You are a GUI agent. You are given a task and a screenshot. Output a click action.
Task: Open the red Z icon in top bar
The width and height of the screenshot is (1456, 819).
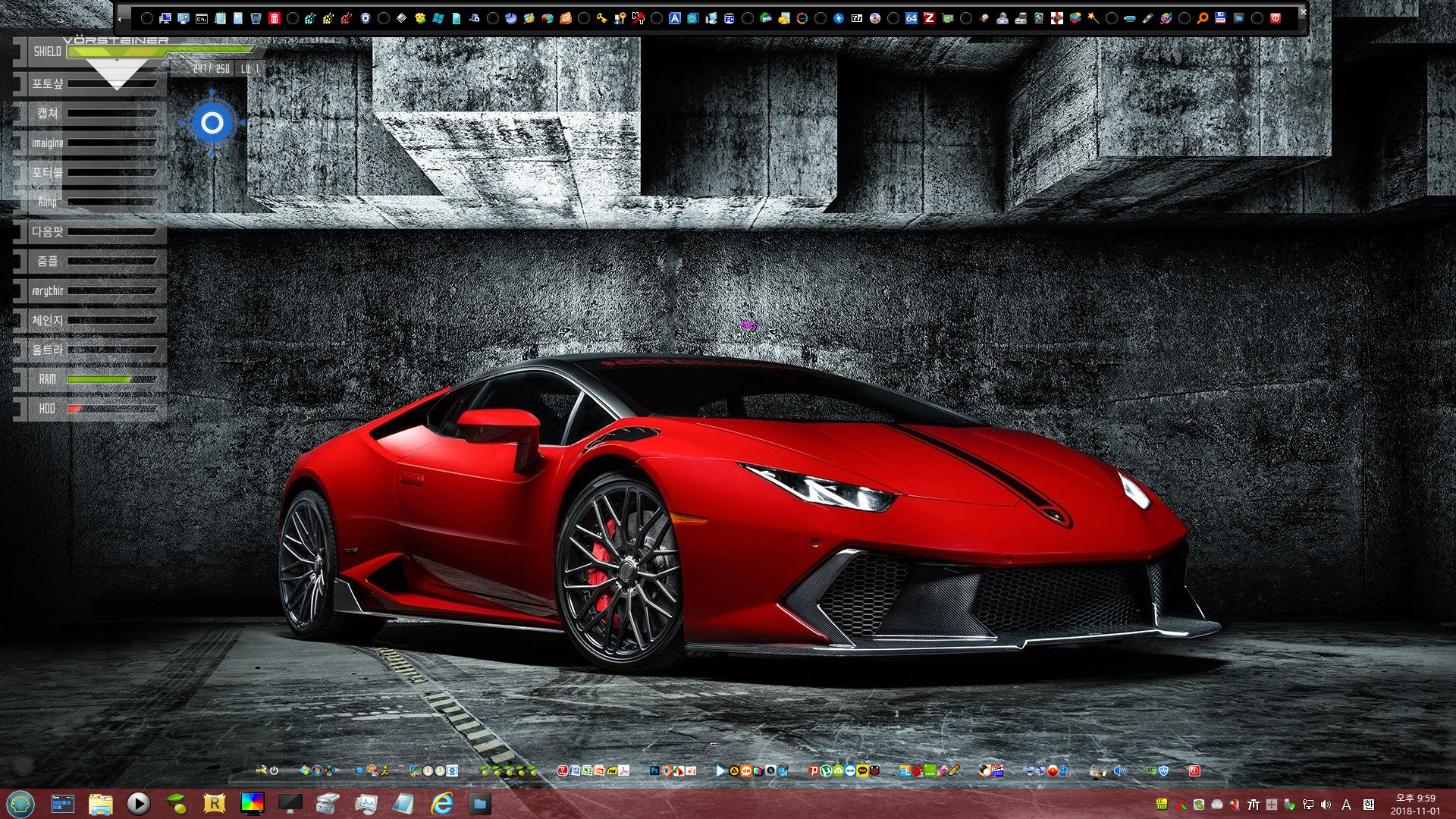pos(930,18)
